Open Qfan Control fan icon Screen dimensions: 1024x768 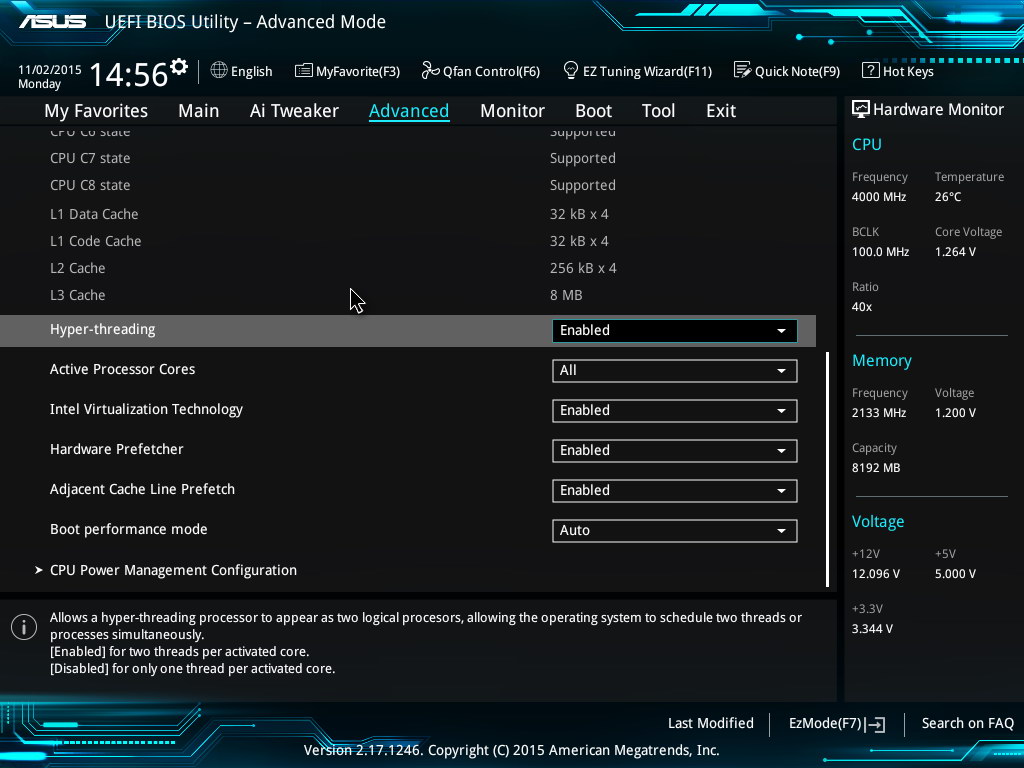(x=430, y=71)
